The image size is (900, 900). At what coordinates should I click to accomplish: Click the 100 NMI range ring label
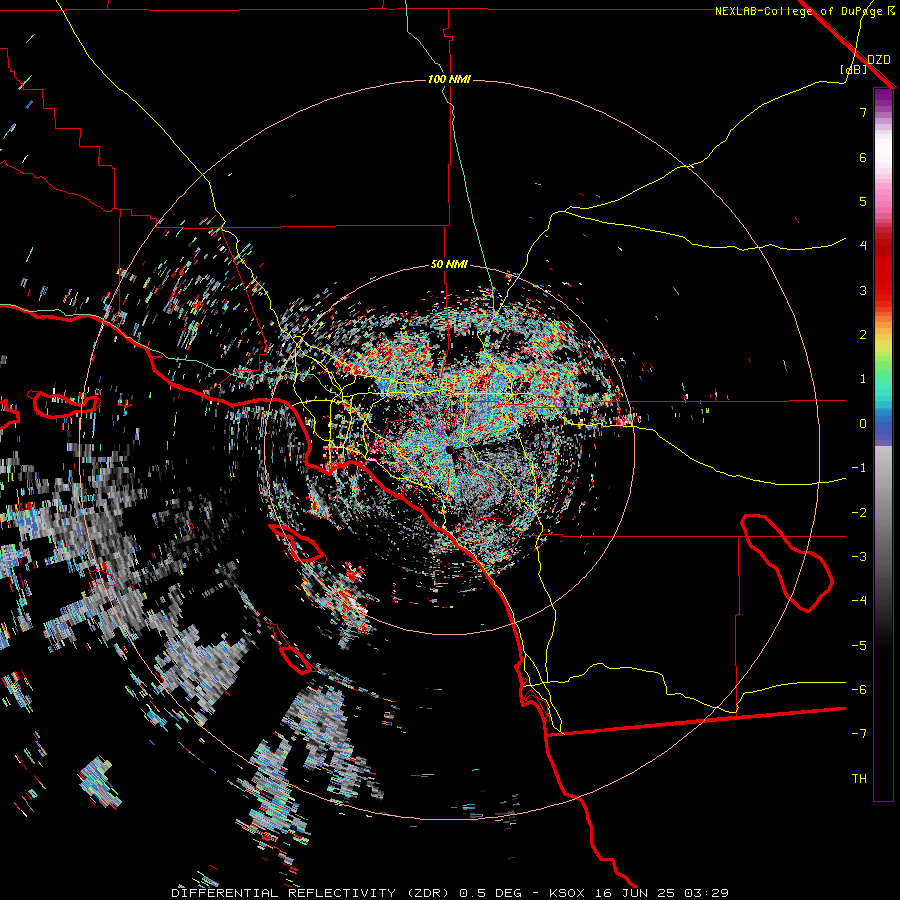click(449, 79)
